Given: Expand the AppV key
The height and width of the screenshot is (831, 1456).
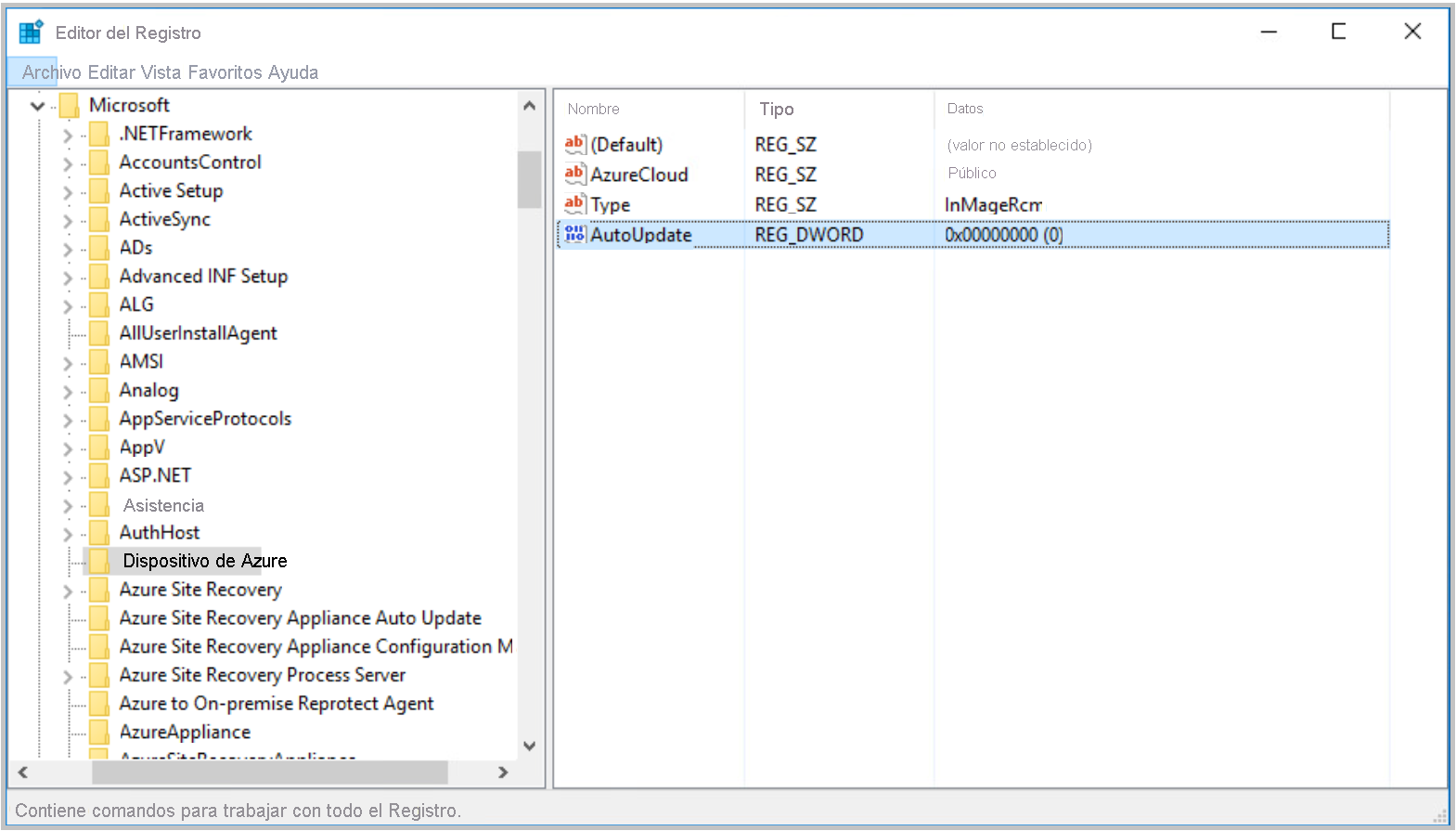Looking at the screenshot, I should [x=67, y=449].
